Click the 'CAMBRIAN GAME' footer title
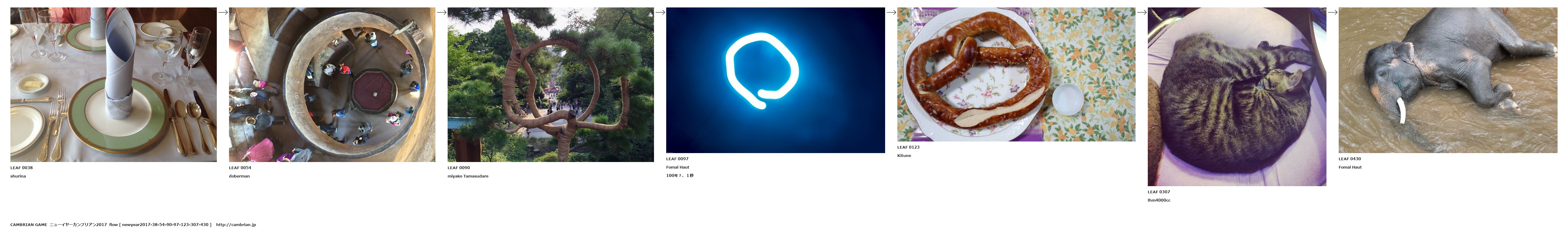The image size is (1568, 232). 29,225
